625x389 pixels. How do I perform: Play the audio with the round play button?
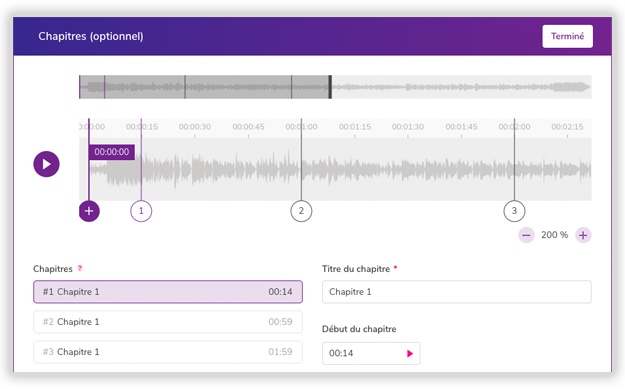tap(46, 164)
